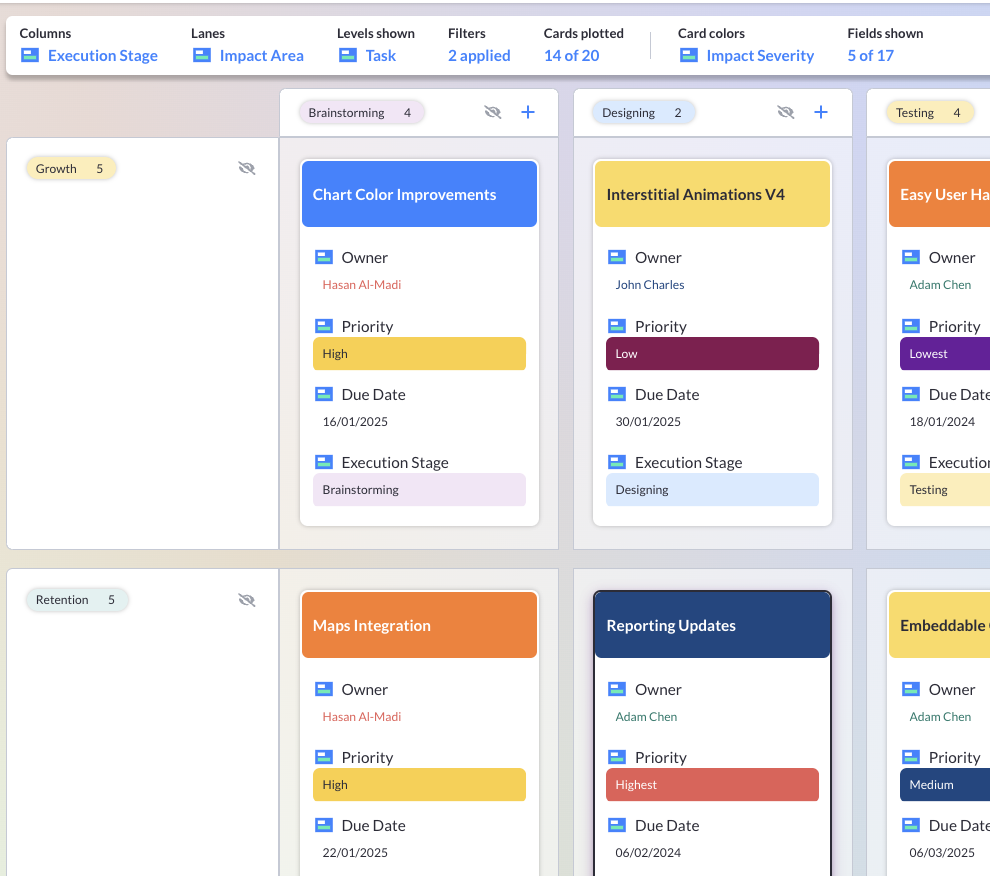Viewport: 990px width, 876px height.
Task: Add a card to the Brainstorming column
Action: point(528,112)
